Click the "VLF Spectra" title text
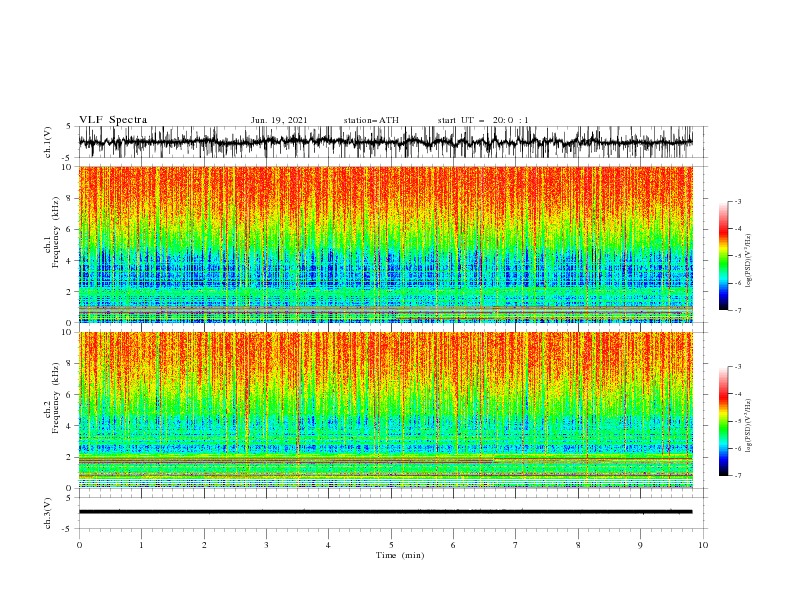Screen dimensions: 792x612 pos(113,120)
